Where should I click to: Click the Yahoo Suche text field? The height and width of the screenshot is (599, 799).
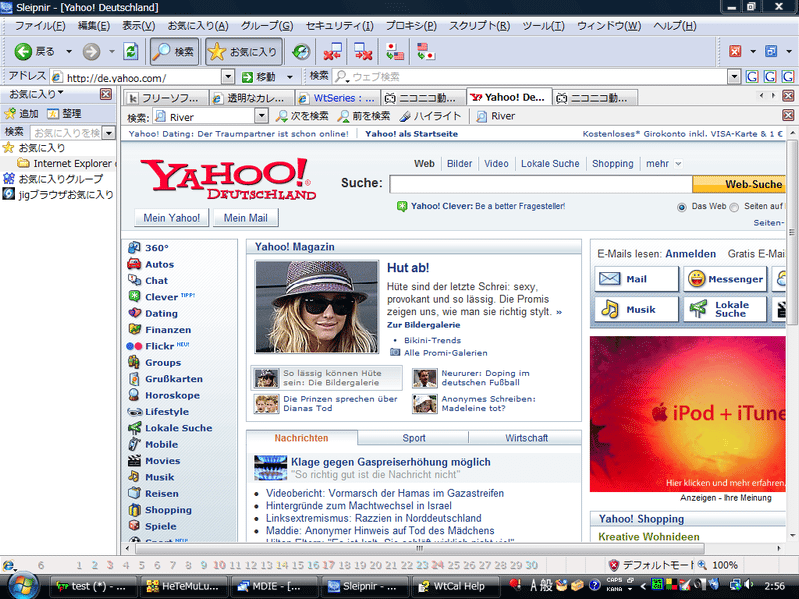coord(541,184)
